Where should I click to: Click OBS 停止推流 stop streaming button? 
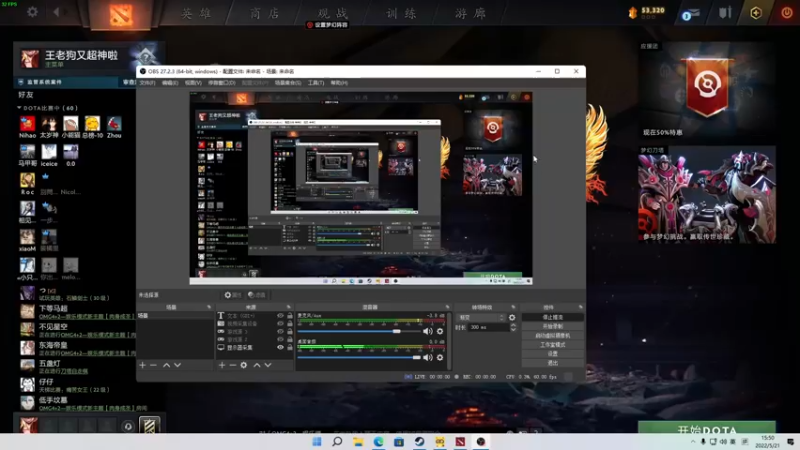coord(553,317)
